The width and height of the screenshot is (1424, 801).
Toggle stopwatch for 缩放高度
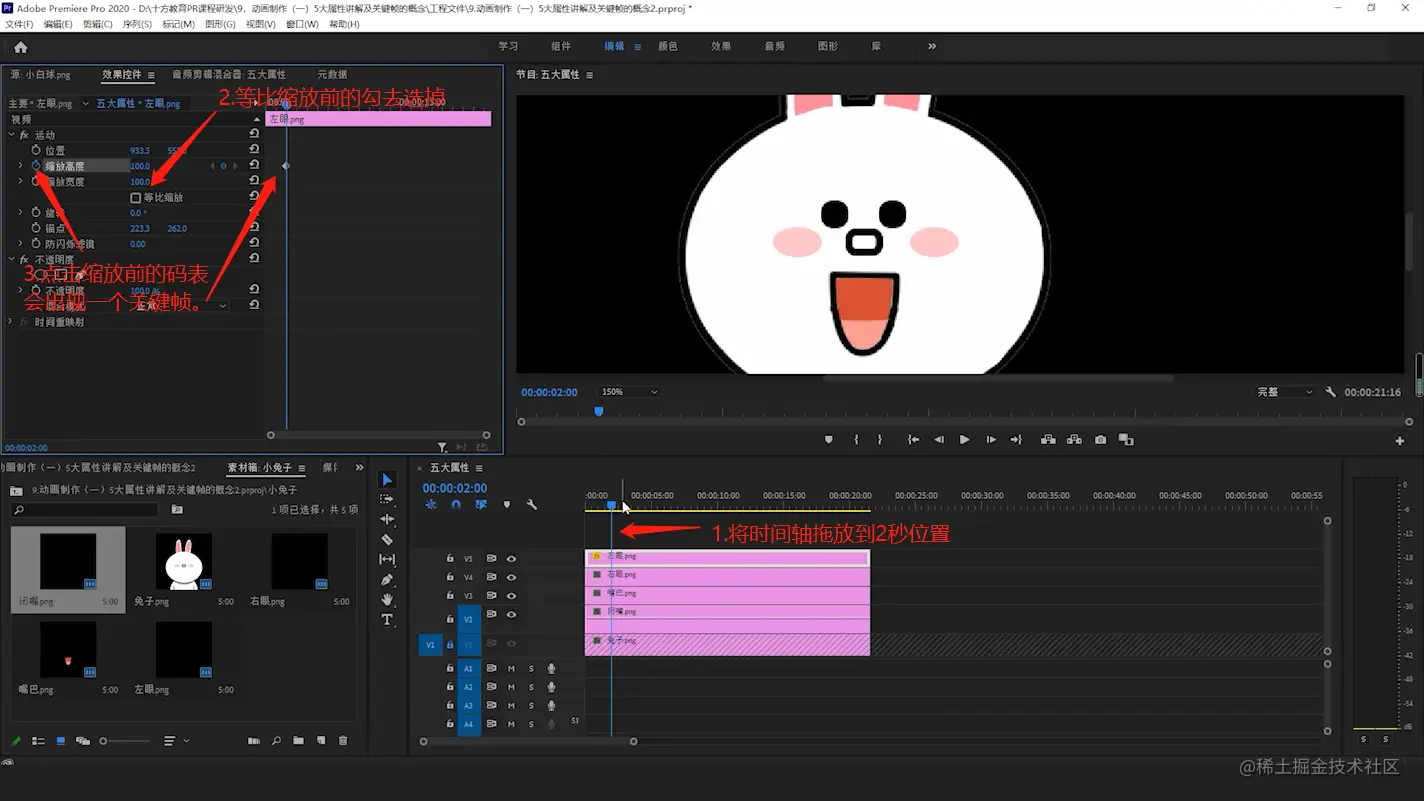point(36,166)
